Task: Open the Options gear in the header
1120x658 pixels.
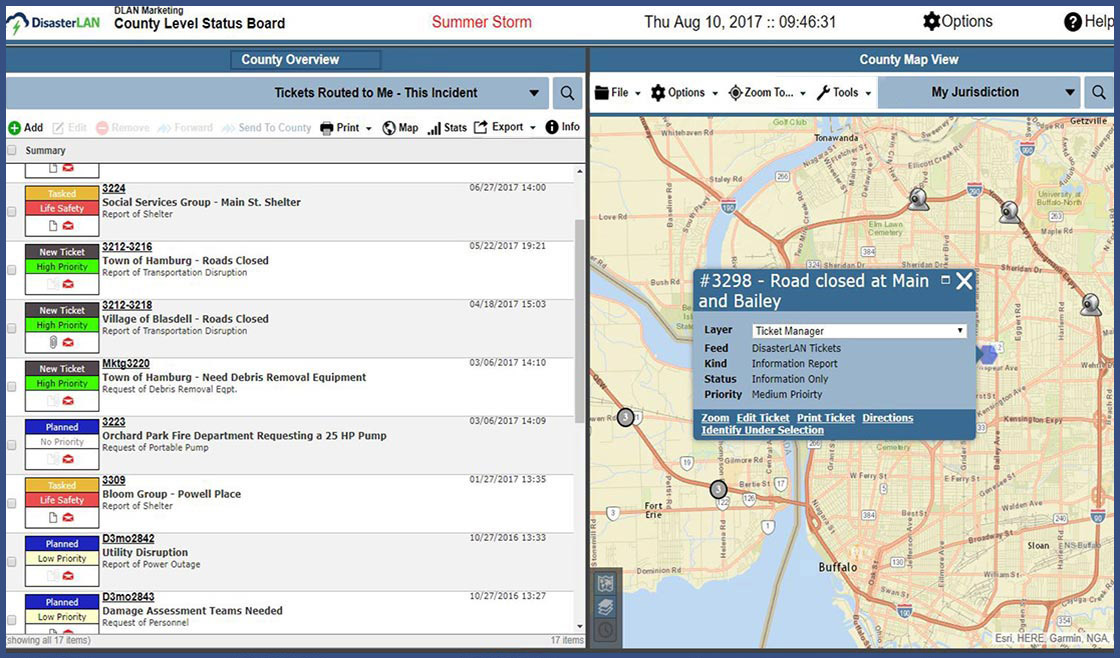Action: pyautogui.click(x=932, y=21)
